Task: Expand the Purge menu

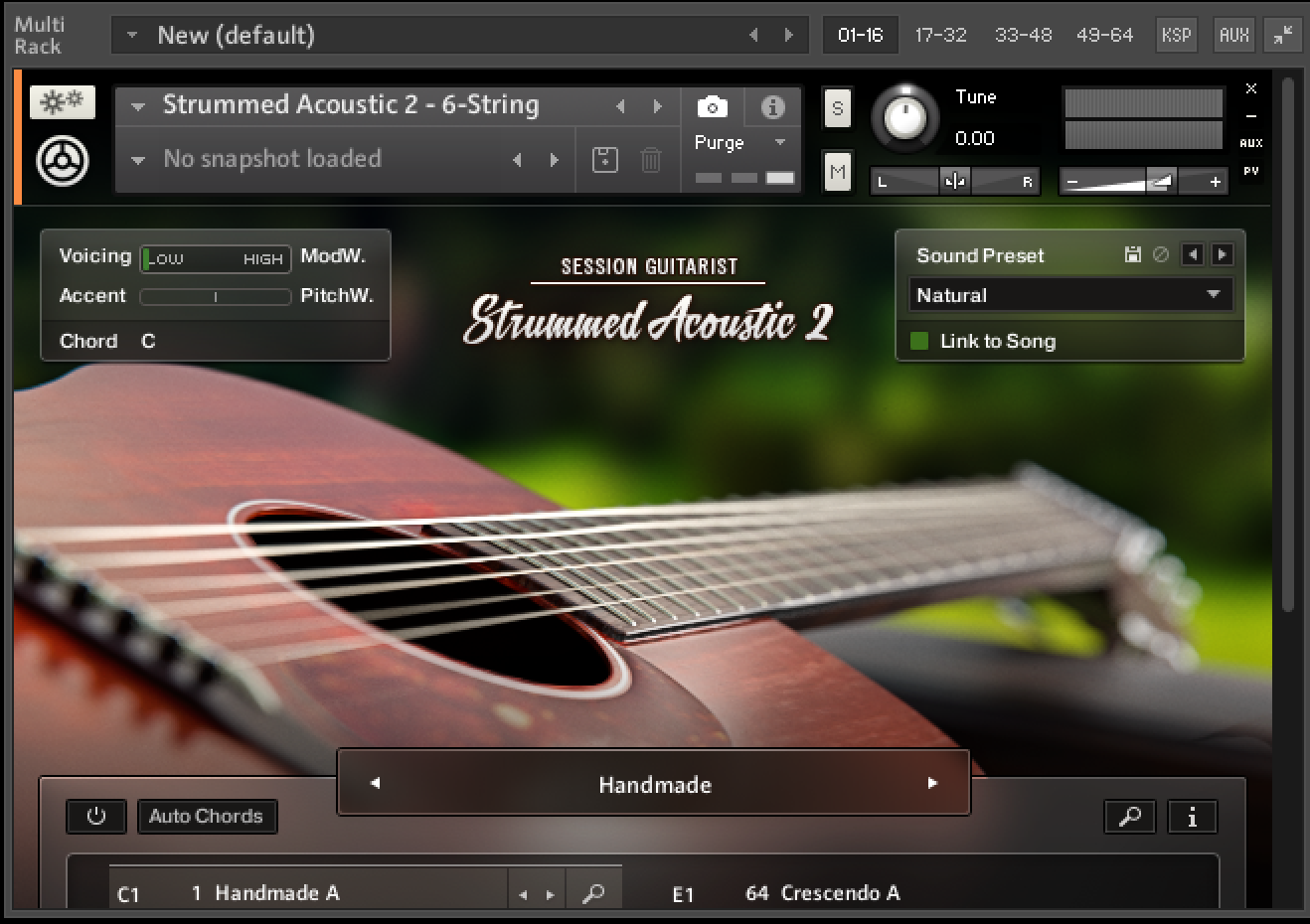Action: tap(780, 142)
